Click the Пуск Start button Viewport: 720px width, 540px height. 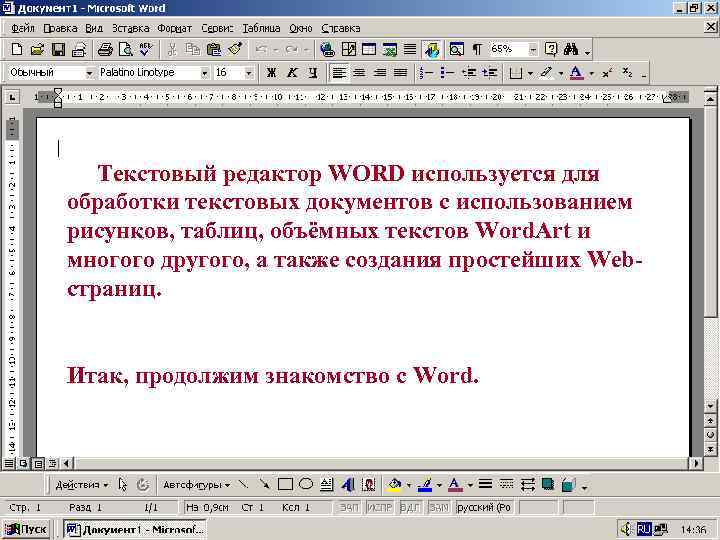[27, 529]
